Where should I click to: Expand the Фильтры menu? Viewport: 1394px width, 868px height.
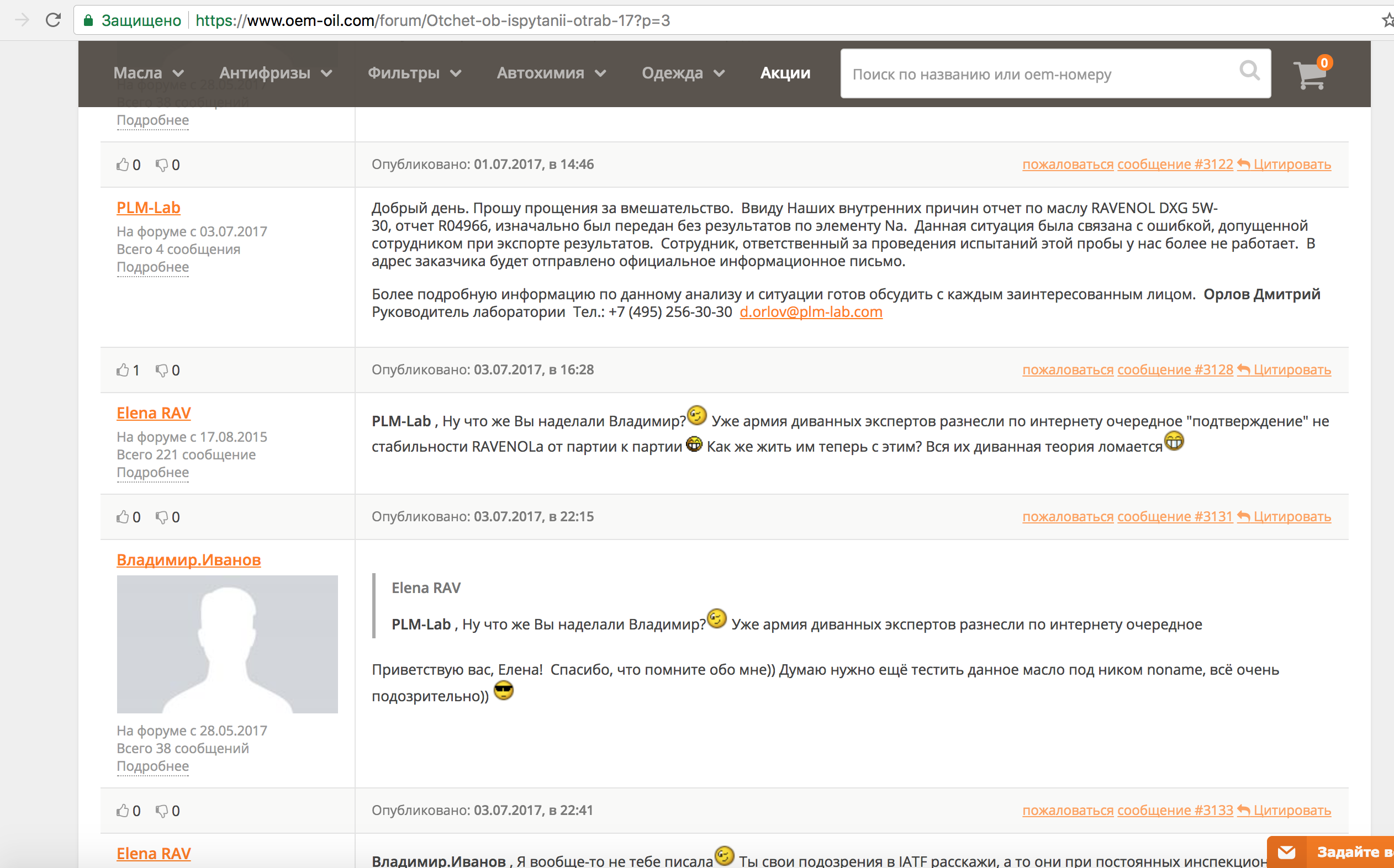[x=415, y=73]
